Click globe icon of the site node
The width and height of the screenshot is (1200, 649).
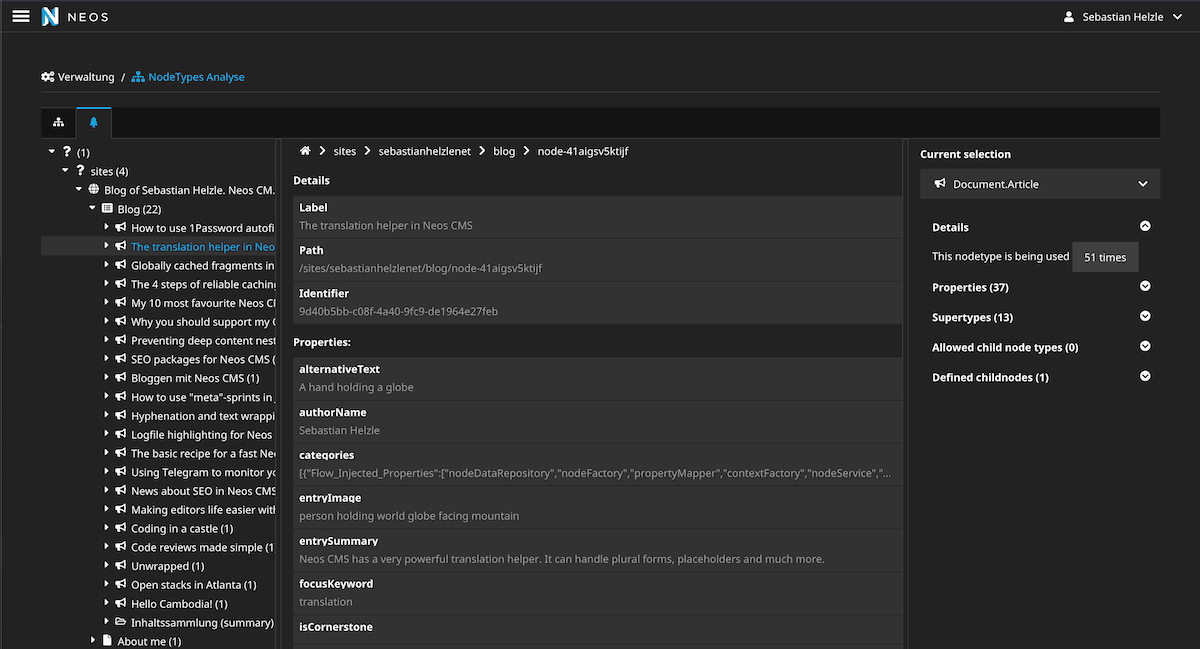(94, 190)
